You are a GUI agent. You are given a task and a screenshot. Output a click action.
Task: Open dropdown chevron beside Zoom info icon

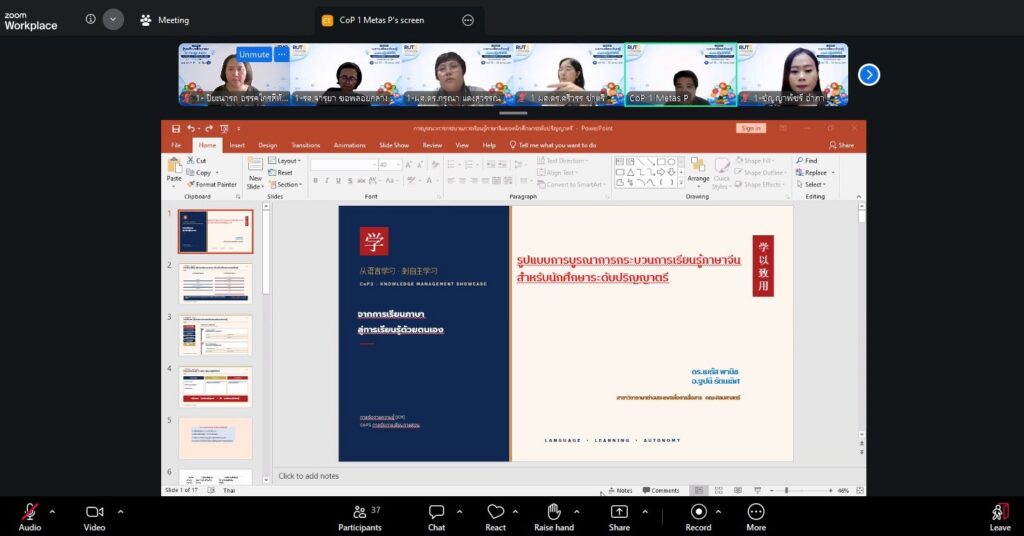point(113,20)
